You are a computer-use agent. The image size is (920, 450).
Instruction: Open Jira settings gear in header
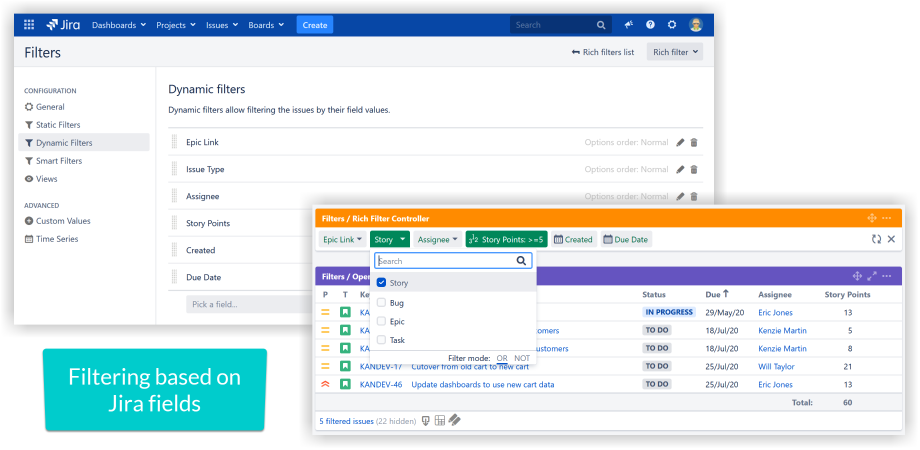[x=672, y=25]
